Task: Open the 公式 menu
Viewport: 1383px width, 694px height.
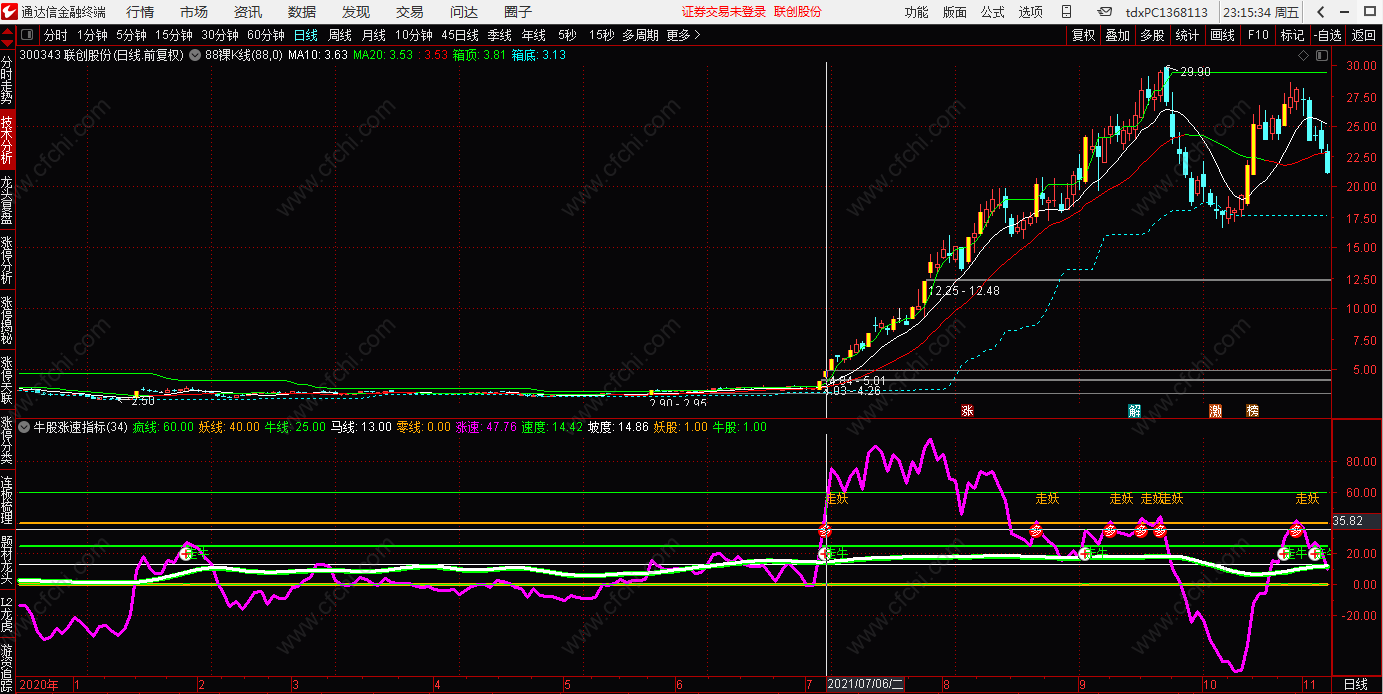Action: (x=992, y=12)
